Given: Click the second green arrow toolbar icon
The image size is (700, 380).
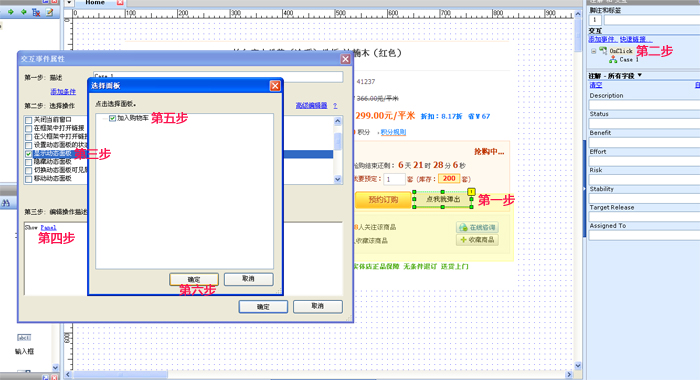Looking at the screenshot, I should click(x=23, y=13).
